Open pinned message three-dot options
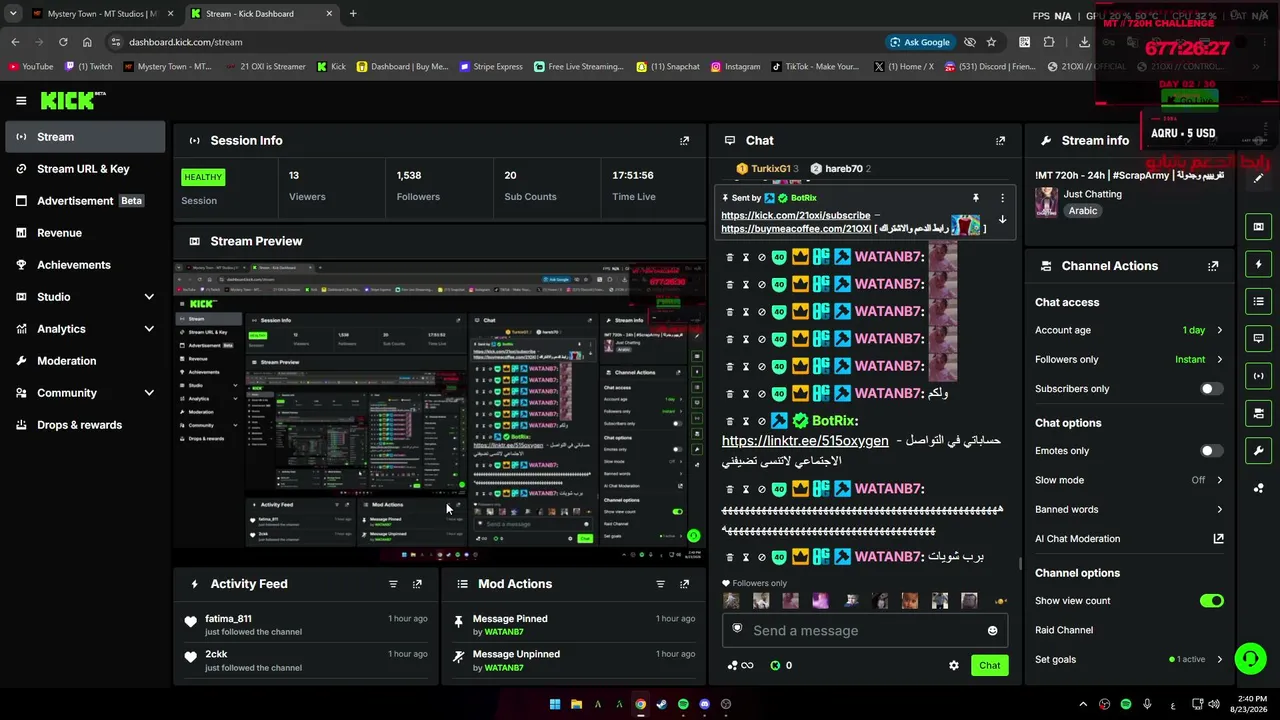This screenshot has height=720, width=1280. [x=1002, y=198]
